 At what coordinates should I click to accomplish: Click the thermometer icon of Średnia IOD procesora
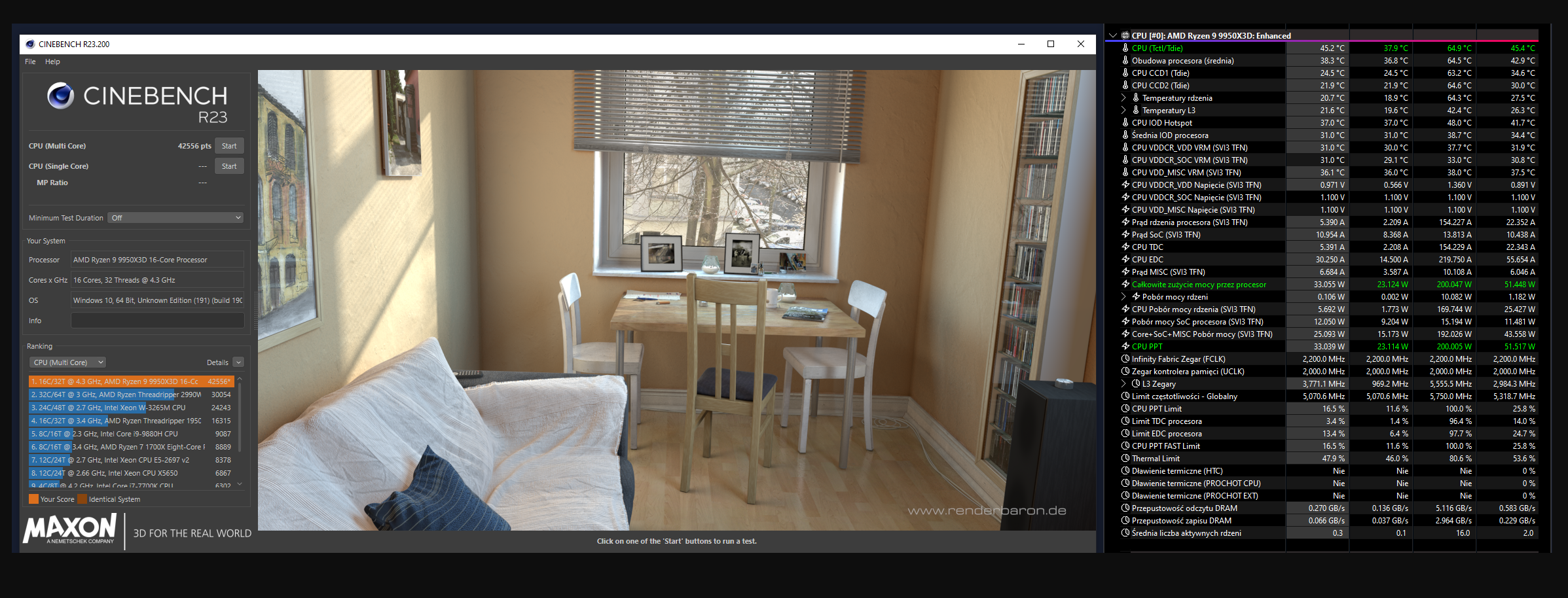tap(1125, 135)
